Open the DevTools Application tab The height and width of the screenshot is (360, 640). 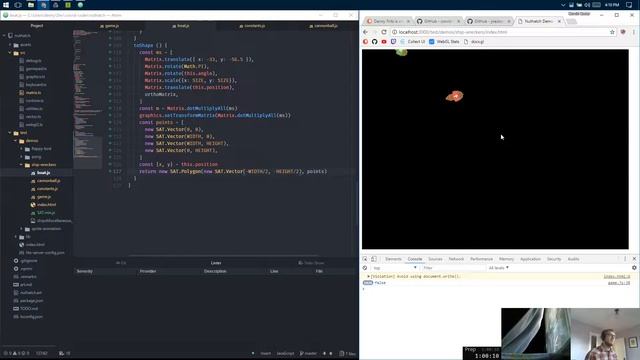pyautogui.click(x=530, y=259)
